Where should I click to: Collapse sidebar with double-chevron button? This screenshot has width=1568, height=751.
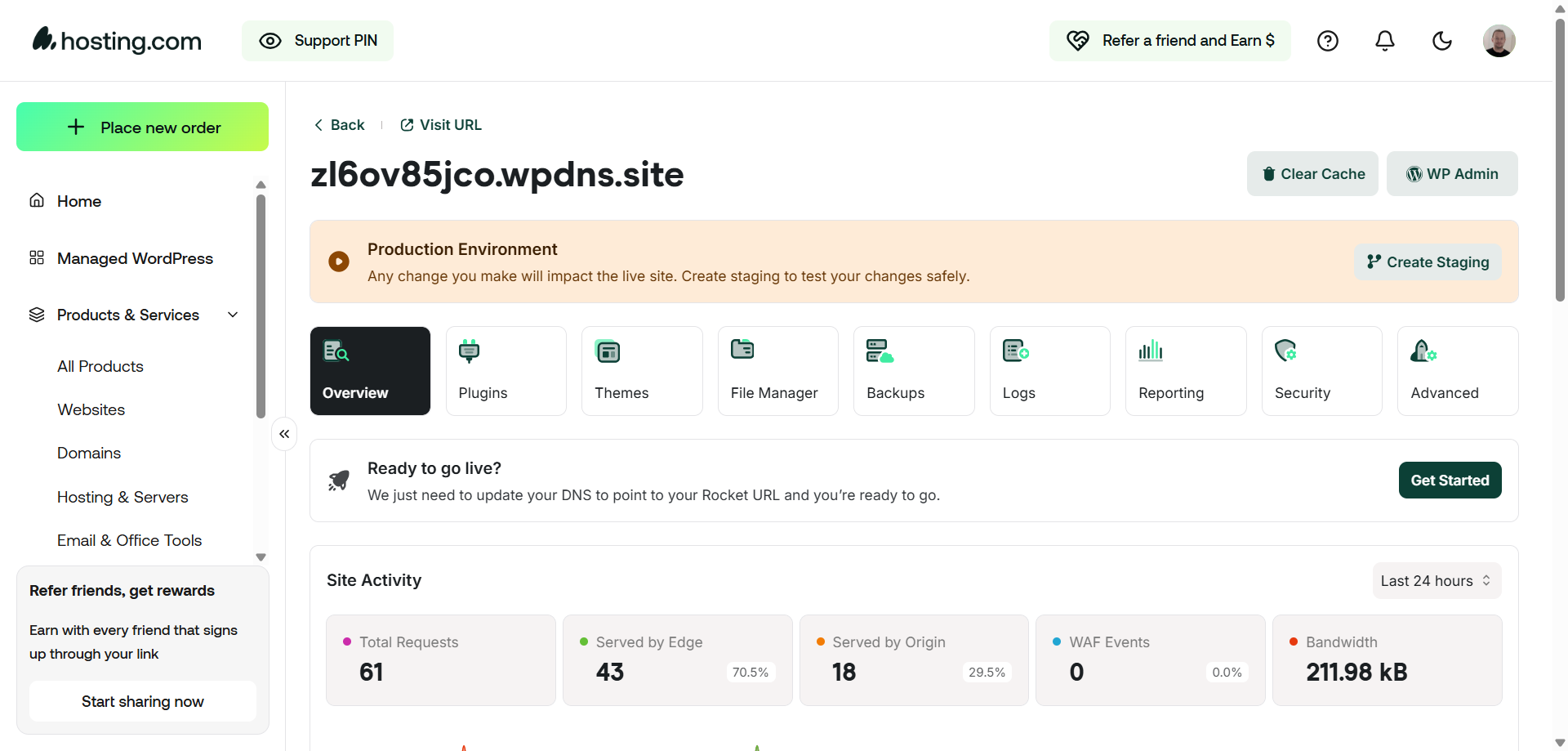284,434
